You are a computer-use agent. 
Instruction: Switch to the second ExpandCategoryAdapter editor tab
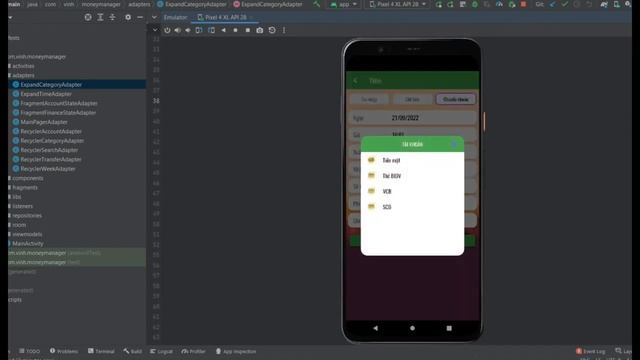pyautogui.click(x=268, y=4)
